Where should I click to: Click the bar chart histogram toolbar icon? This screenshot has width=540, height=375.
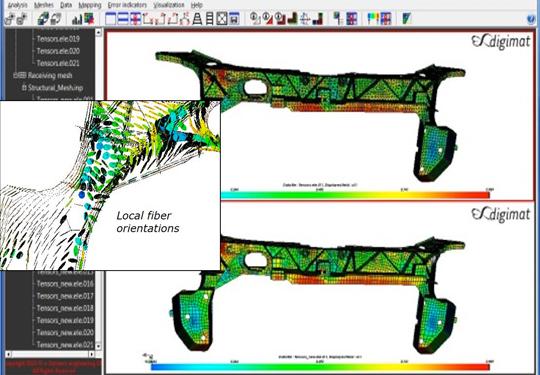(77, 19)
